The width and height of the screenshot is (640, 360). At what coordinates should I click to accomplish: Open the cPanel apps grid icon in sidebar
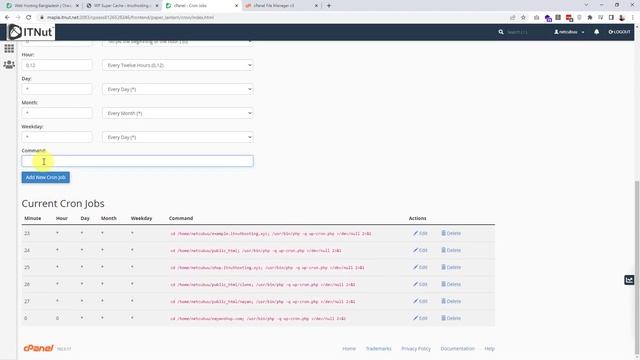coord(9,49)
